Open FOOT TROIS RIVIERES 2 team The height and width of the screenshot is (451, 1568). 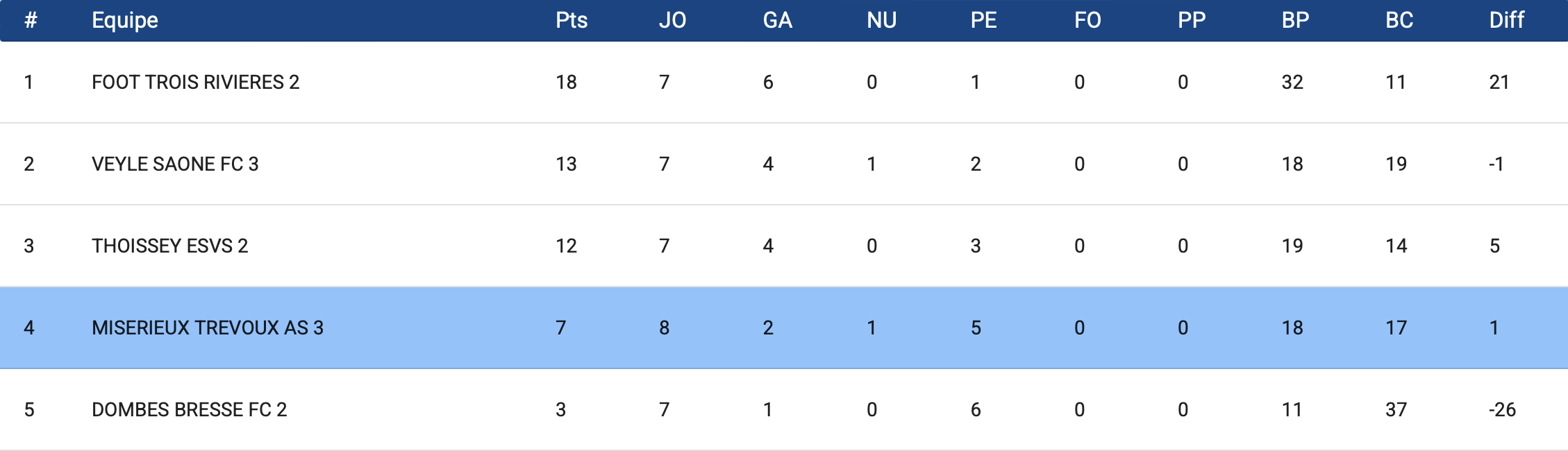(195, 82)
